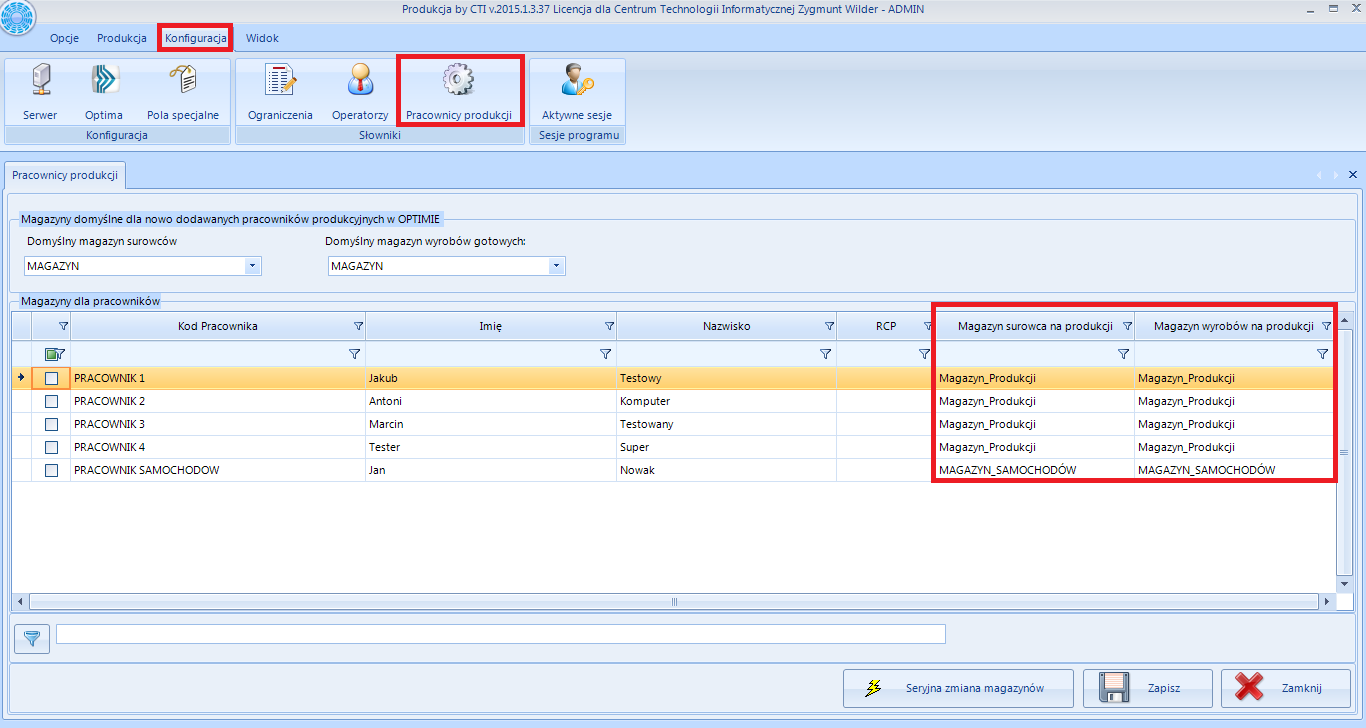Click the application logo orb
1366x728 pixels.
coord(17,16)
